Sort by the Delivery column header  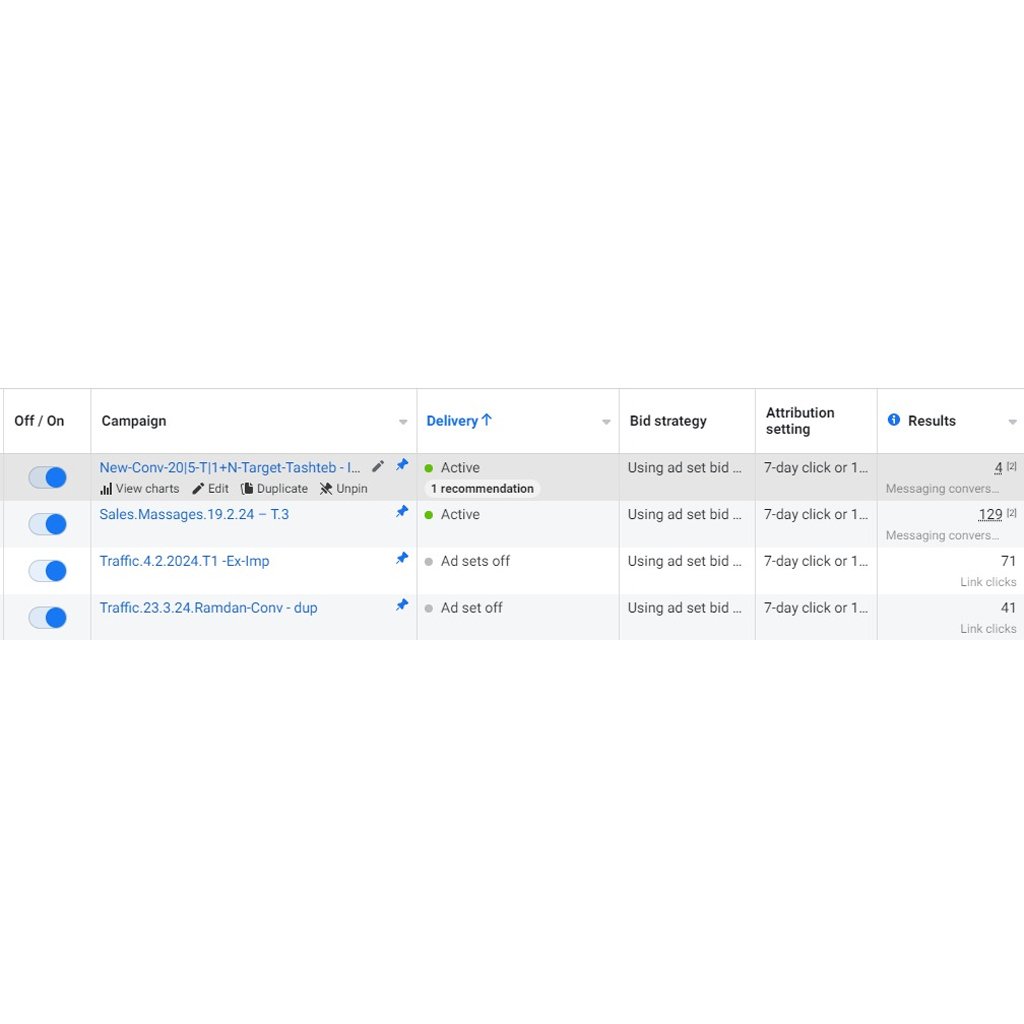[459, 421]
